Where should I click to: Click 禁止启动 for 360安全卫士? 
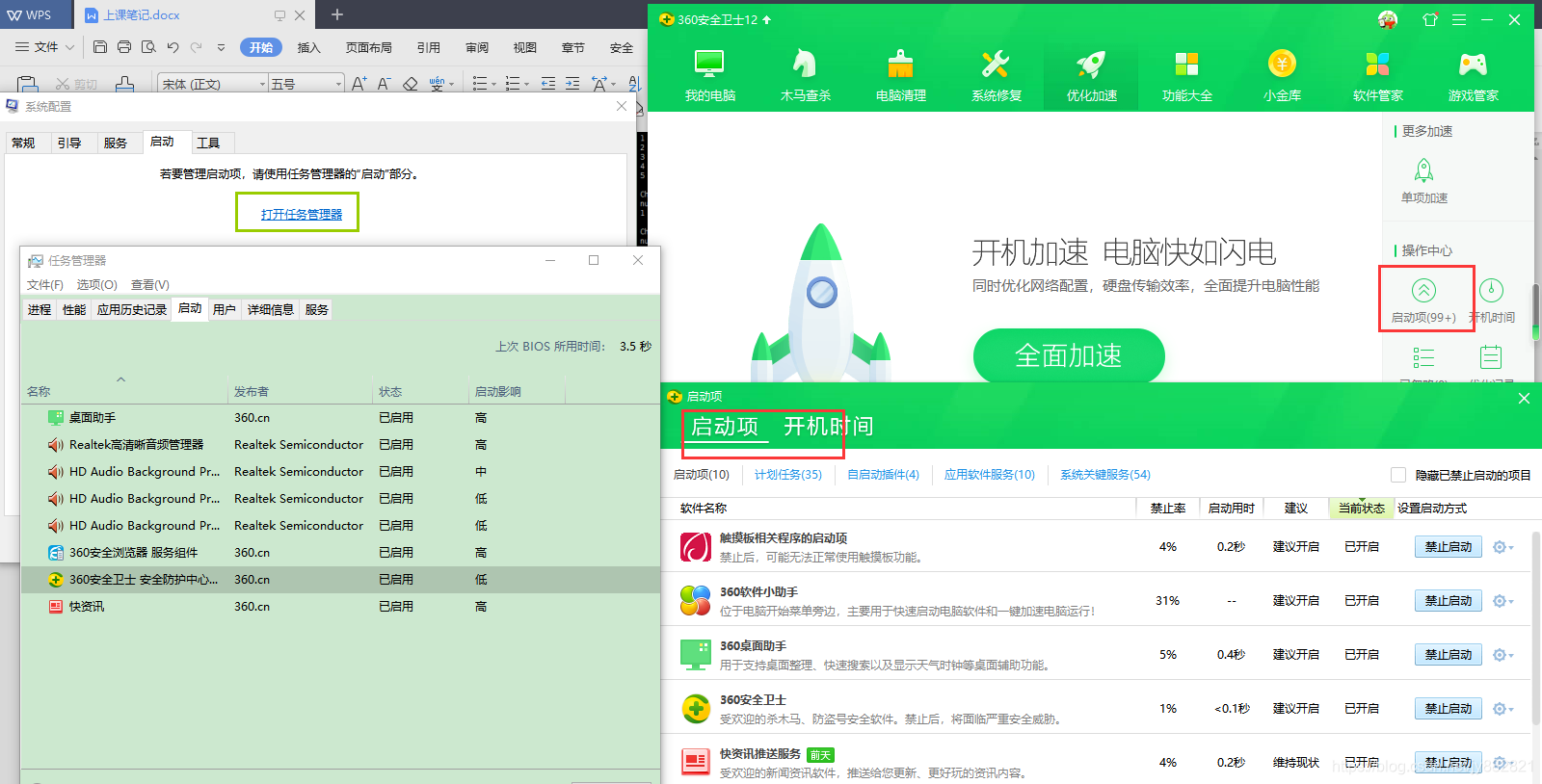[1449, 709]
